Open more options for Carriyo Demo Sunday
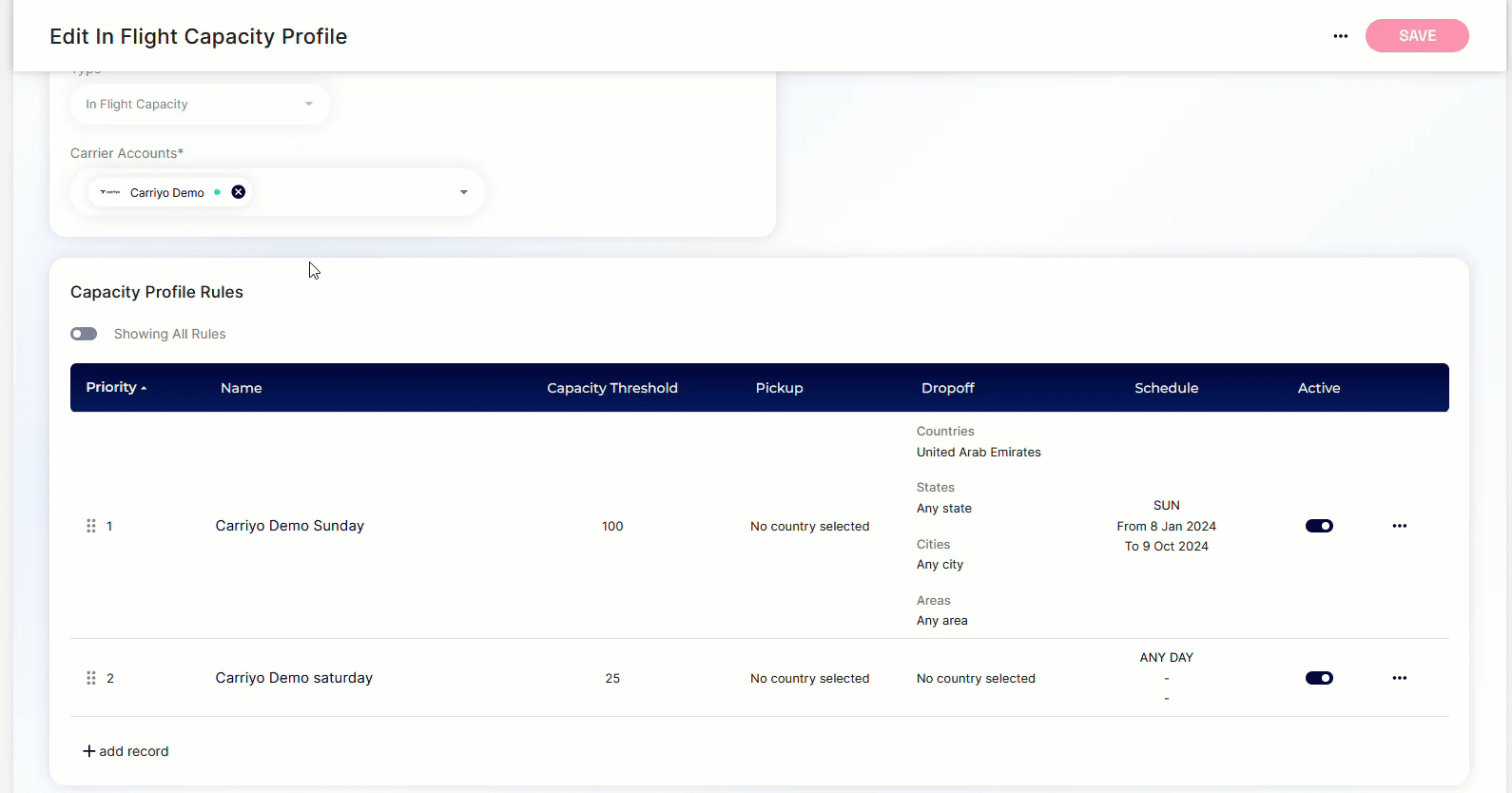This screenshot has width=1512, height=793. click(x=1399, y=526)
